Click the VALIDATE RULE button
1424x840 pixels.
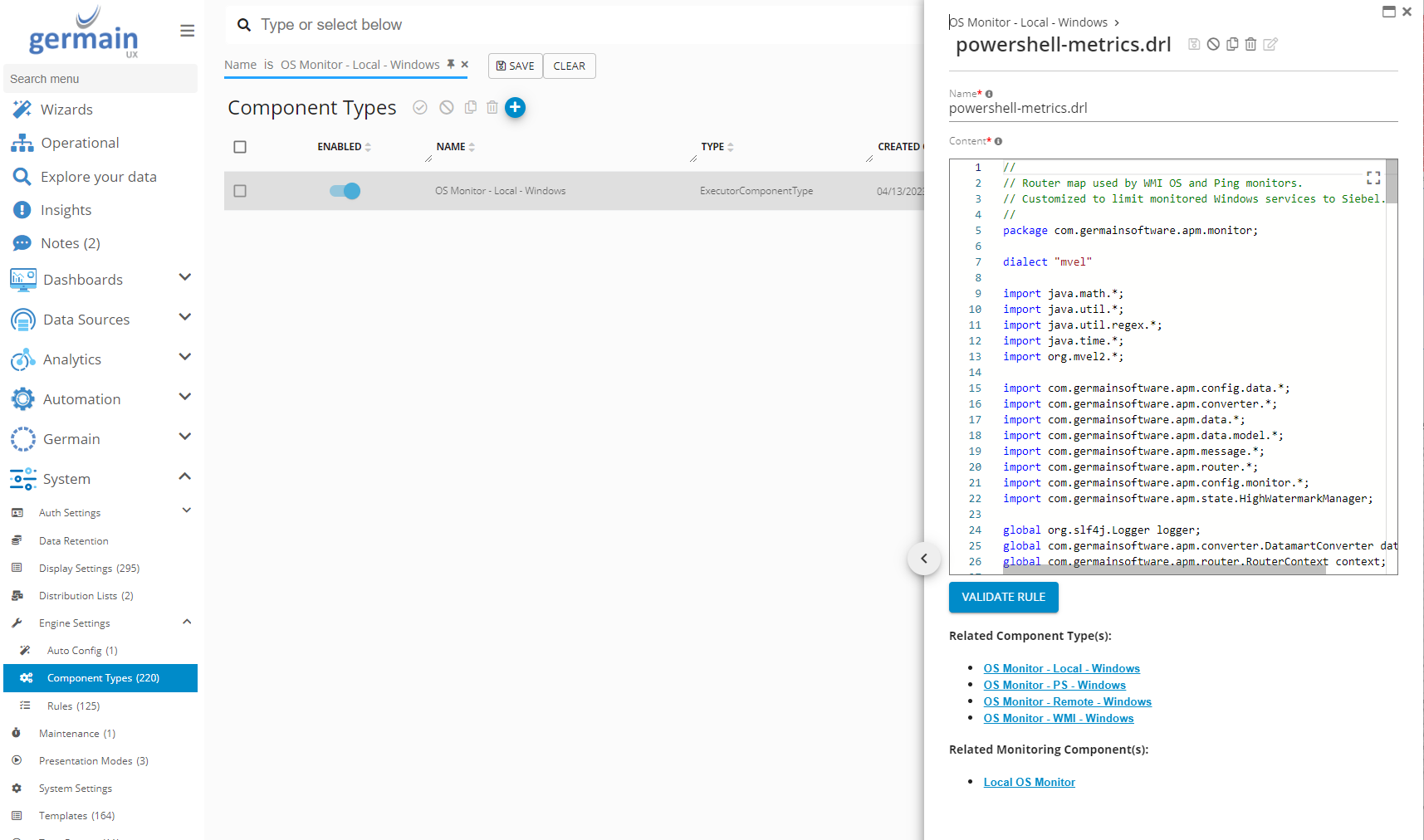click(x=1003, y=597)
